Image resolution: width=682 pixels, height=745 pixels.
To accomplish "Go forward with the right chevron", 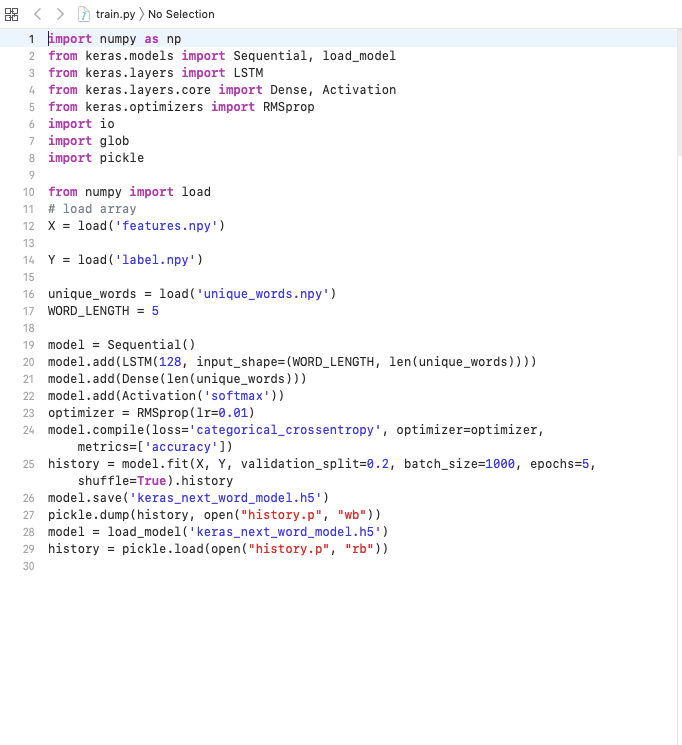I will (60, 14).
